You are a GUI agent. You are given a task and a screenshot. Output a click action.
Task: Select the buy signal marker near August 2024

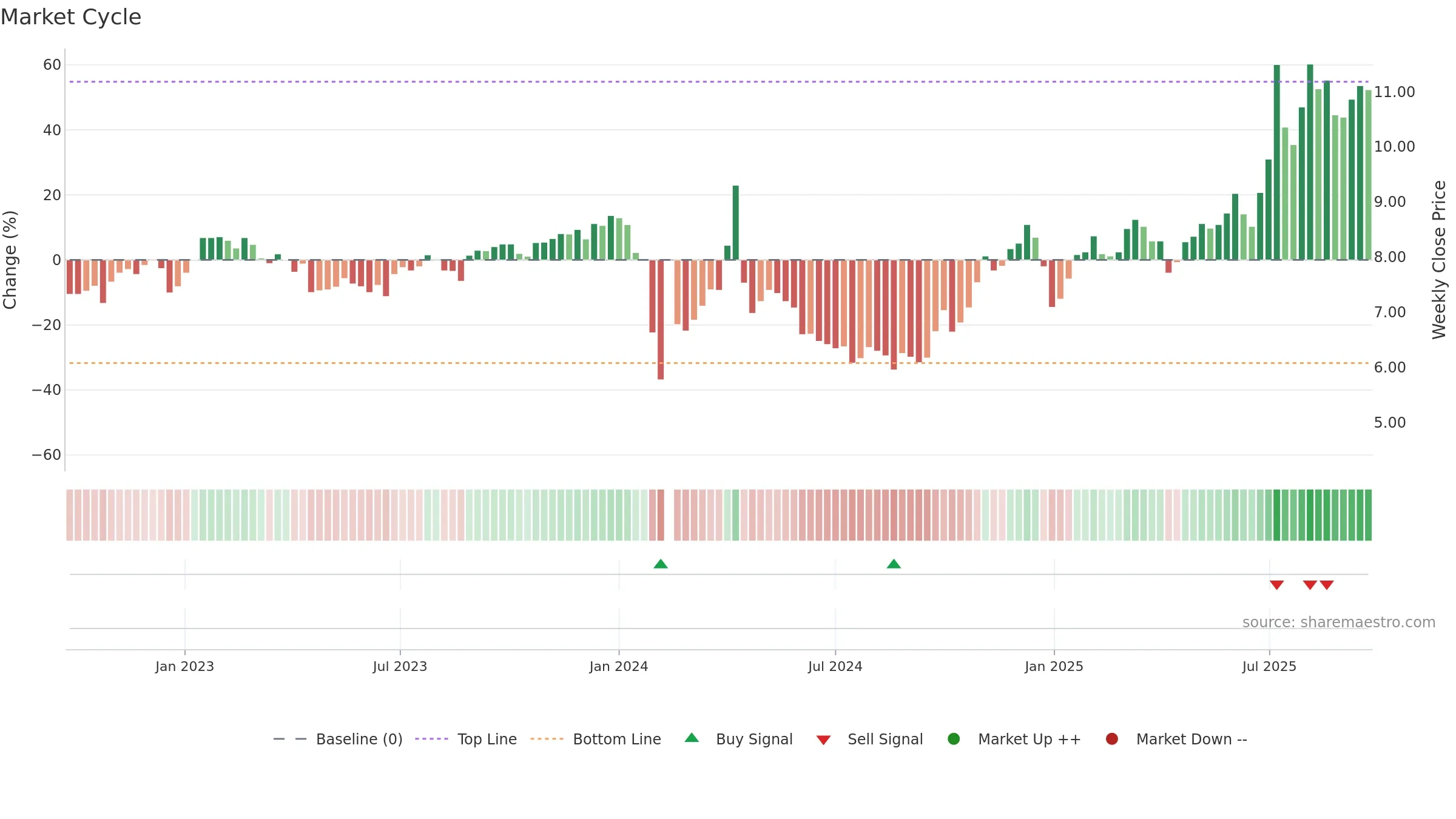pos(894,564)
